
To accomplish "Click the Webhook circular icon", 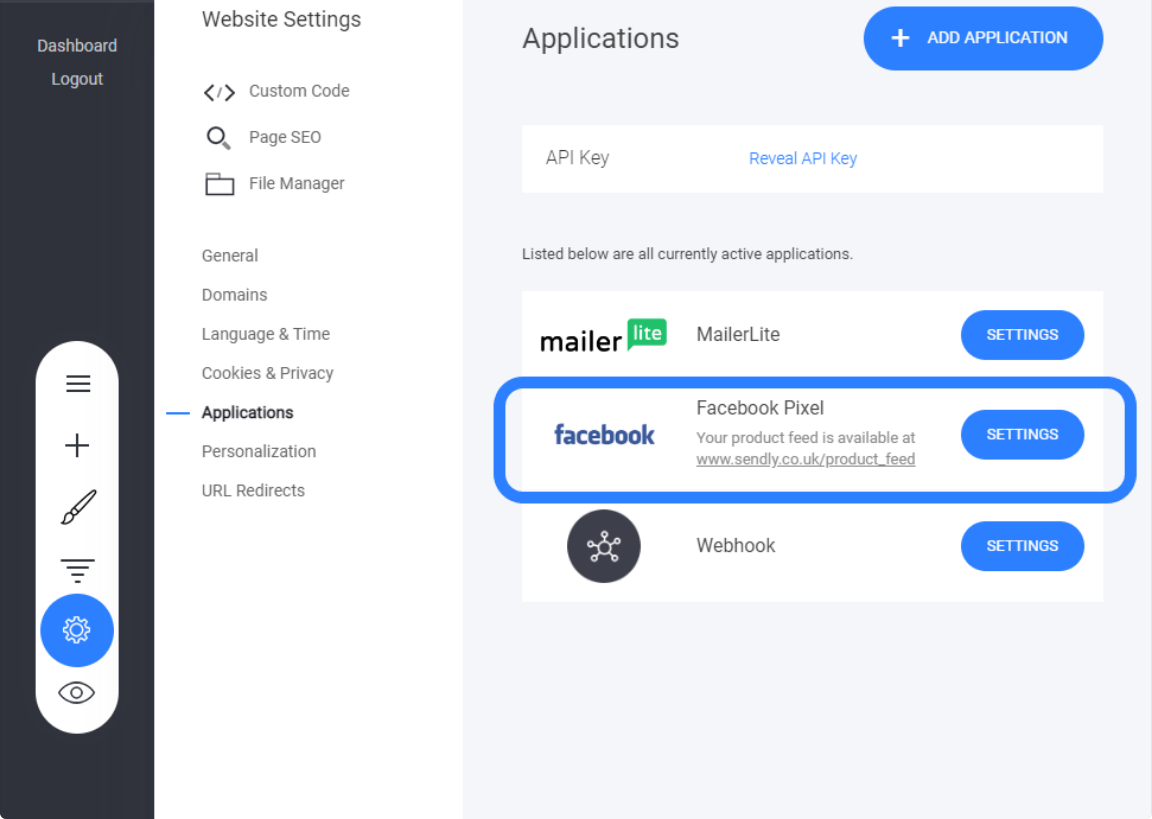I will [x=604, y=546].
